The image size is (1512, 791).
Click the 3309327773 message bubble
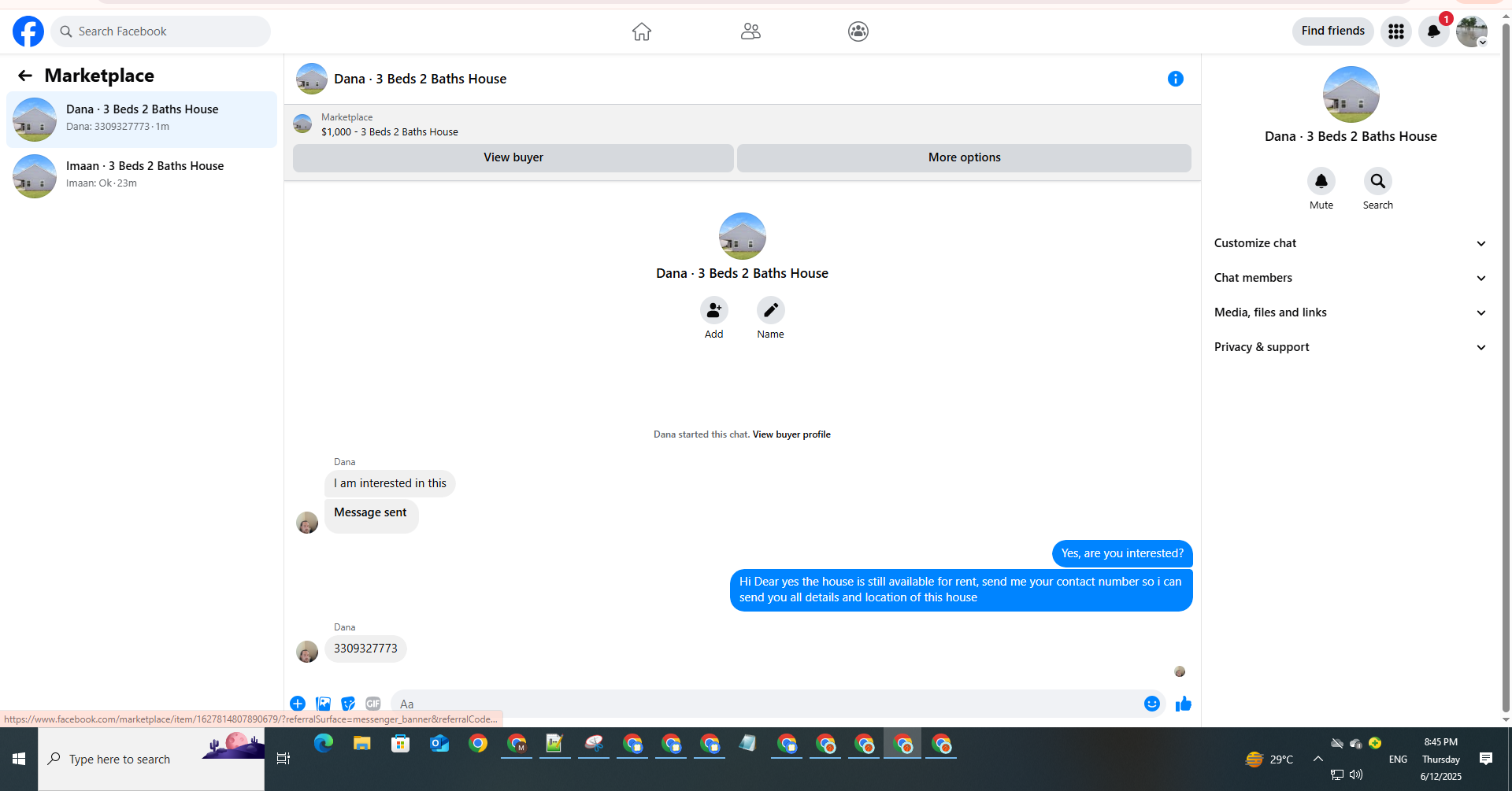[365, 649]
